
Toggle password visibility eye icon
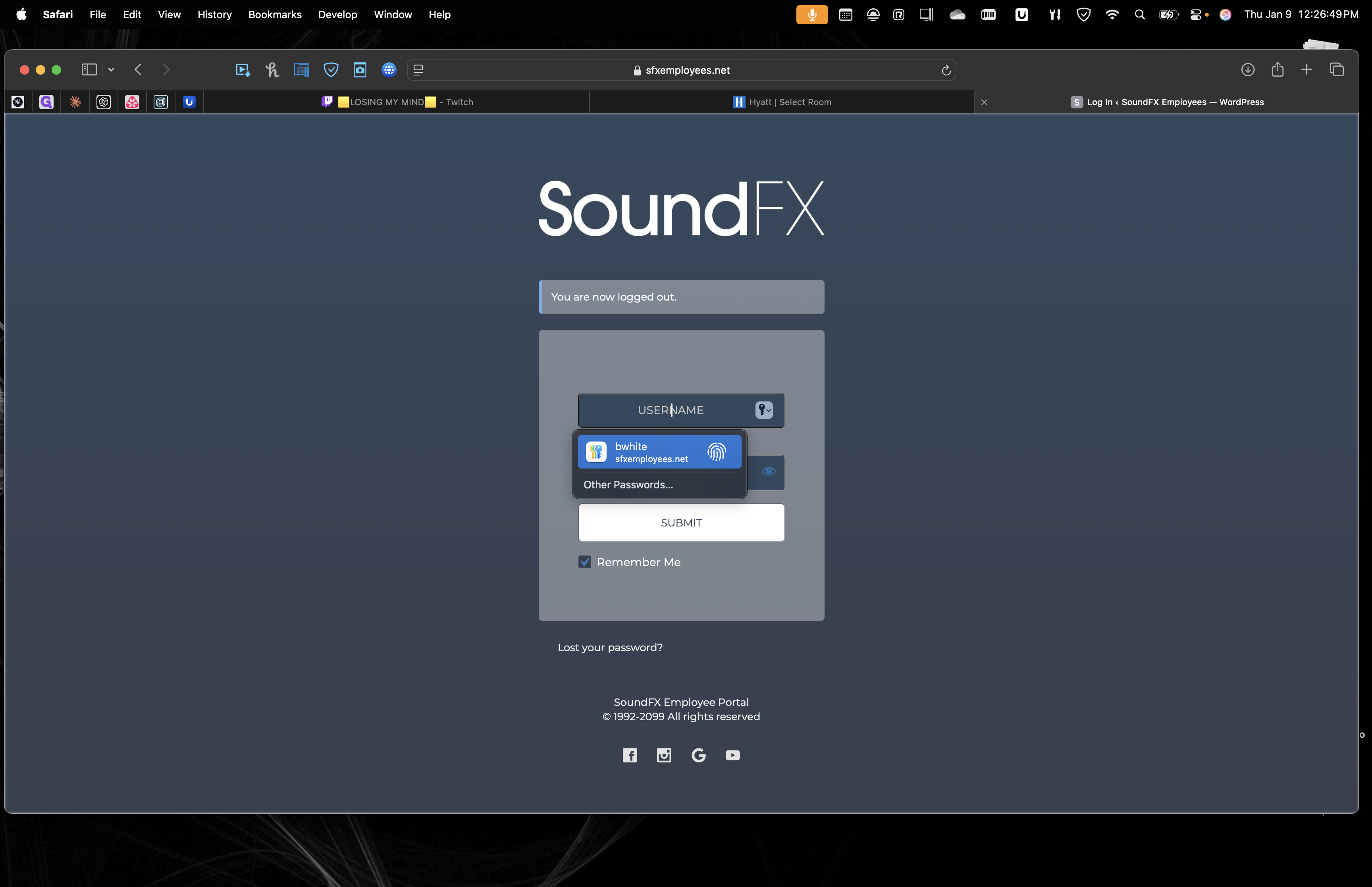point(769,471)
